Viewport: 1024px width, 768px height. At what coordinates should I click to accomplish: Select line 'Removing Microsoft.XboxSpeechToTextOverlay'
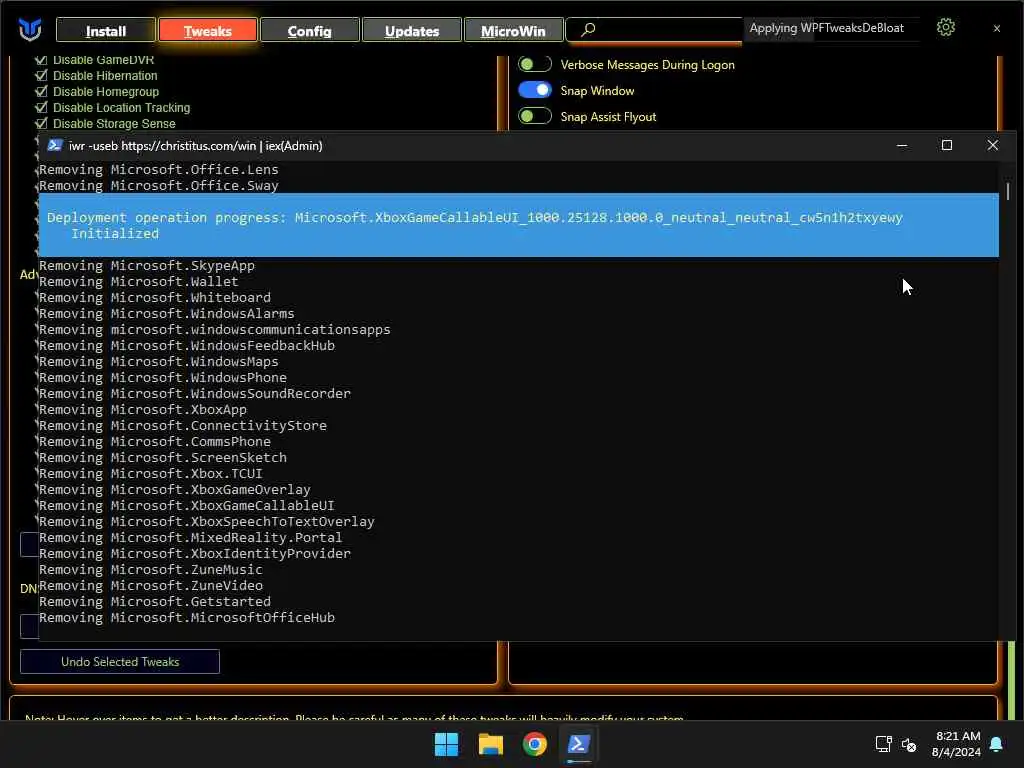click(207, 522)
